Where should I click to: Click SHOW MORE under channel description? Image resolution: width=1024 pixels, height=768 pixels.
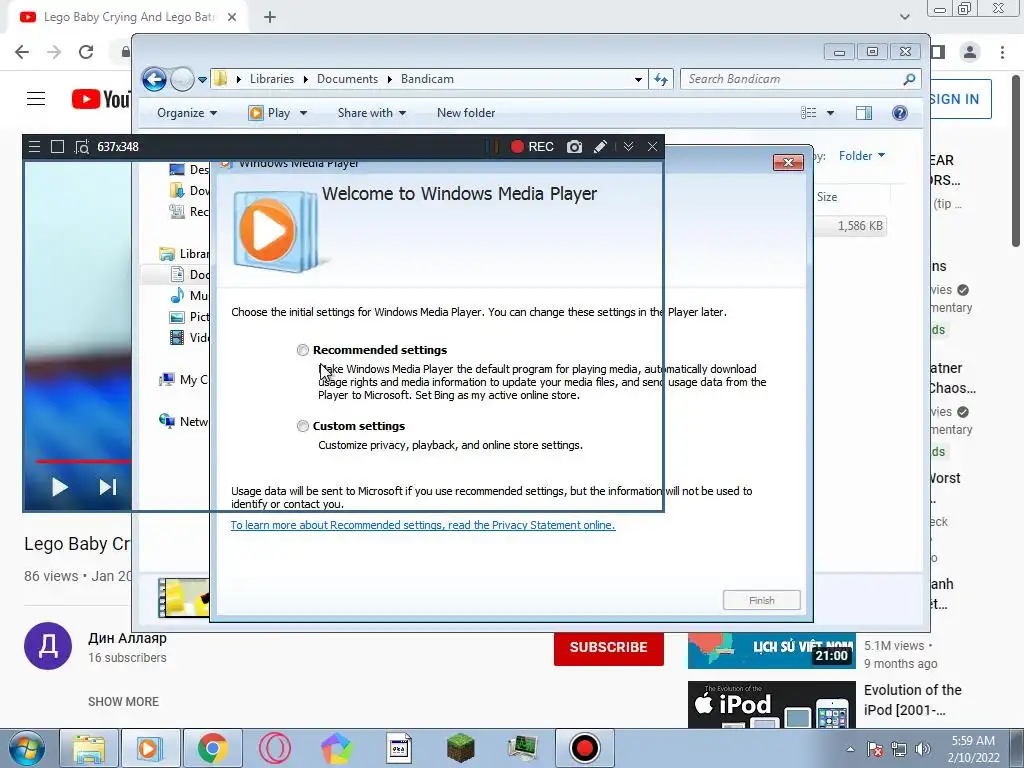[123, 701]
